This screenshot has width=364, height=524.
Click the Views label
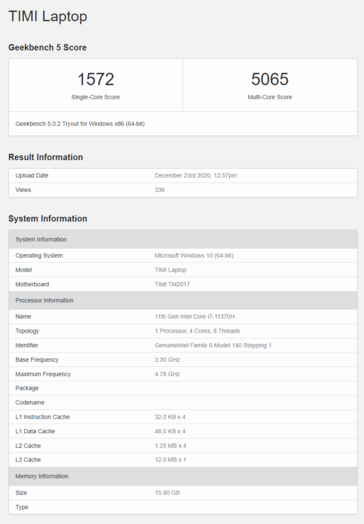(23, 190)
